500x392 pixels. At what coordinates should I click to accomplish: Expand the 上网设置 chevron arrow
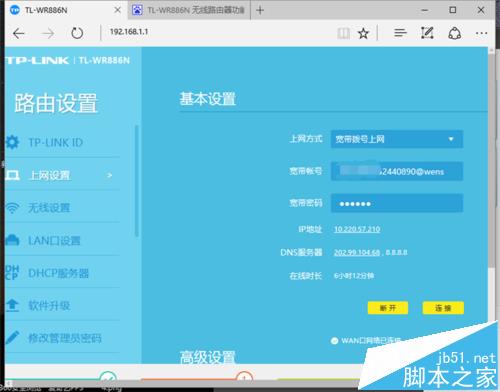pos(109,175)
